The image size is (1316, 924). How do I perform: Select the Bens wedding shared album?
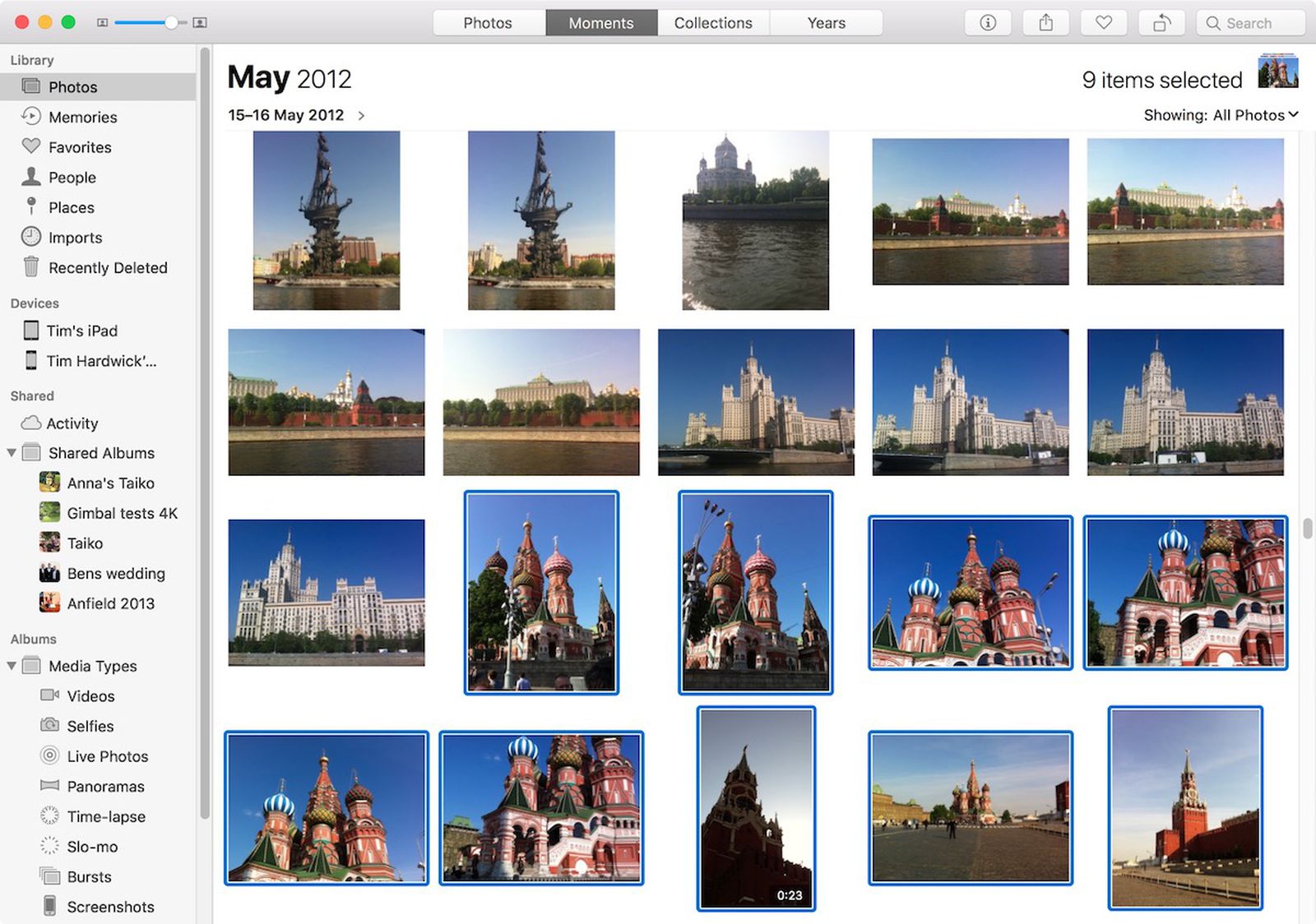(x=114, y=573)
